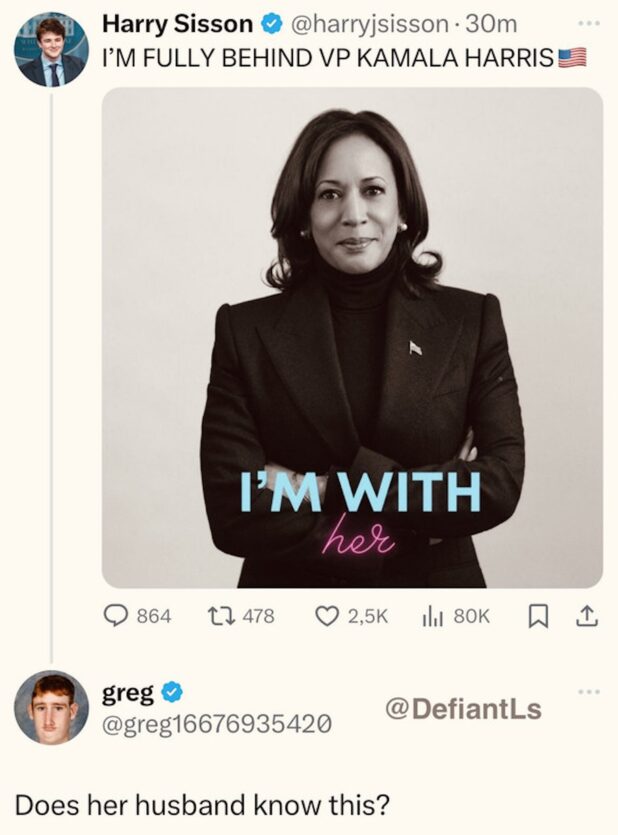
Task: Open Harry Sisson's profile picture
Action: [x=51, y=51]
